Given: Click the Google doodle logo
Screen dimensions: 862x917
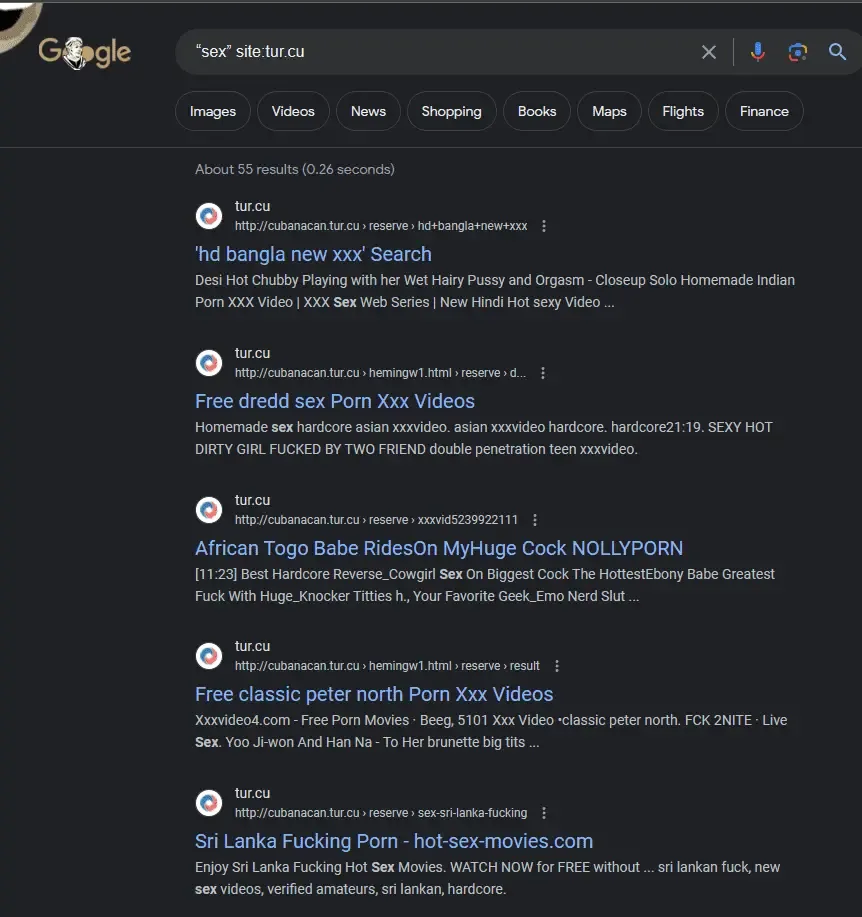Looking at the screenshot, I should 85,53.
